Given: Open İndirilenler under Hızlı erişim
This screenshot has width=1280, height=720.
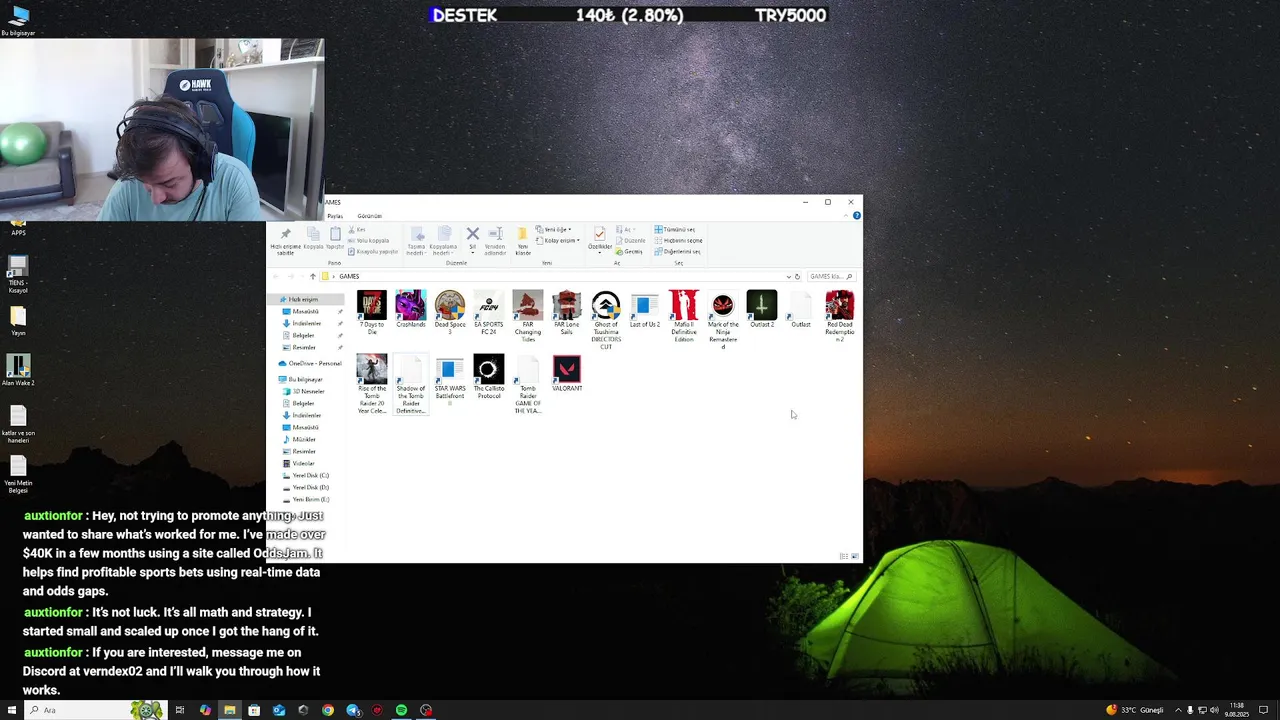Looking at the screenshot, I should click(x=306, y=324).
